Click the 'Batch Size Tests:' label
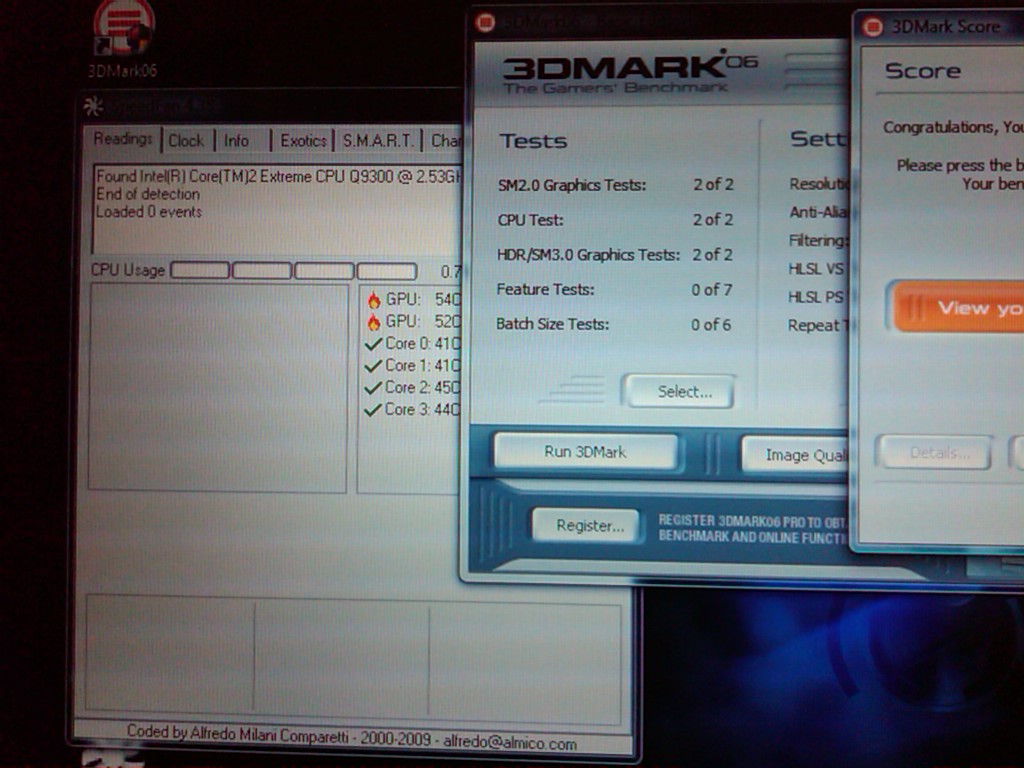Screen dimensions: 1024x768 coord(552,324)
